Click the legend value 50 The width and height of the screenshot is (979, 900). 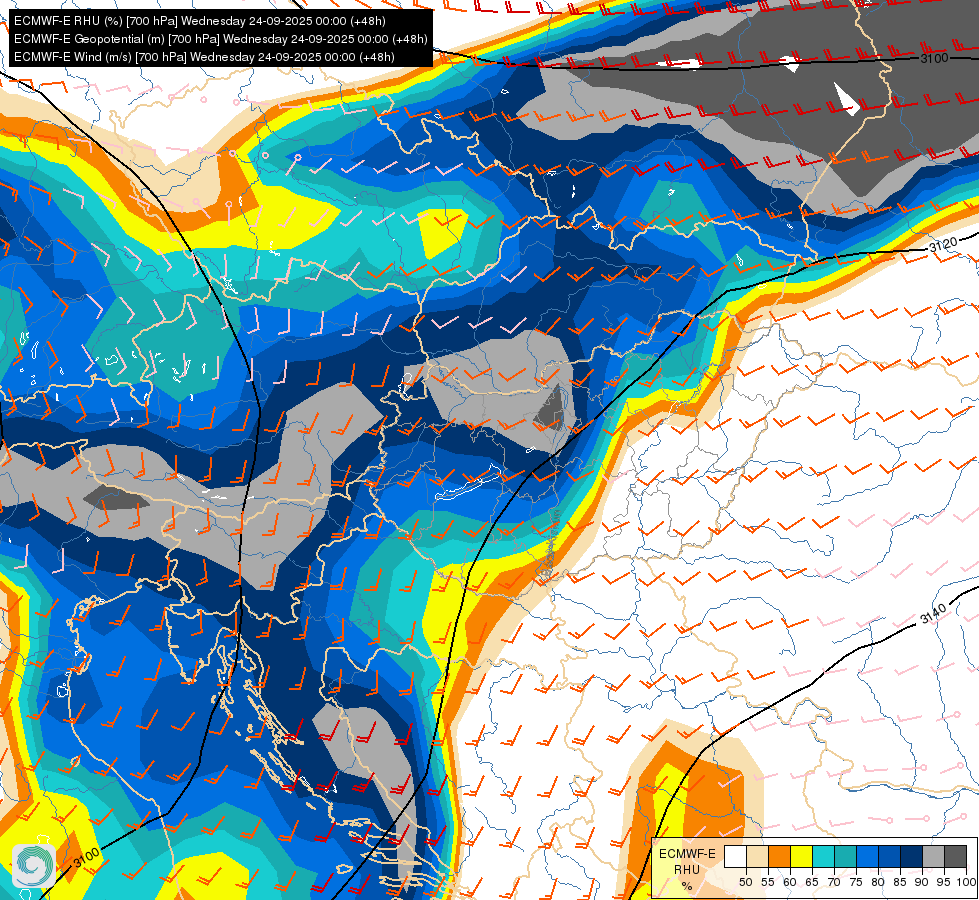745,882
